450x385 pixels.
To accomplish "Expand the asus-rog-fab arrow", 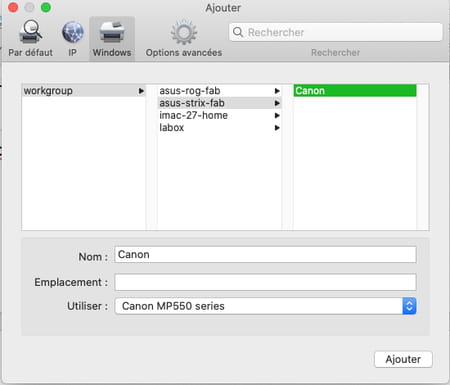I will 277,91.
